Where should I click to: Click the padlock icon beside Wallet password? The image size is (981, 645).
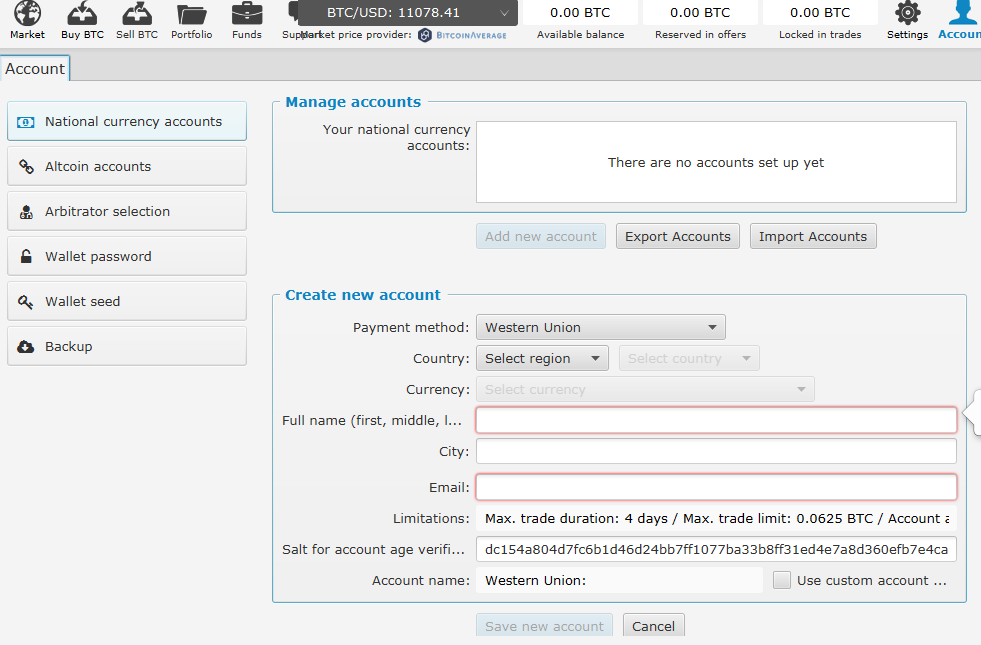pyautogui.click(x=26, y=256)
